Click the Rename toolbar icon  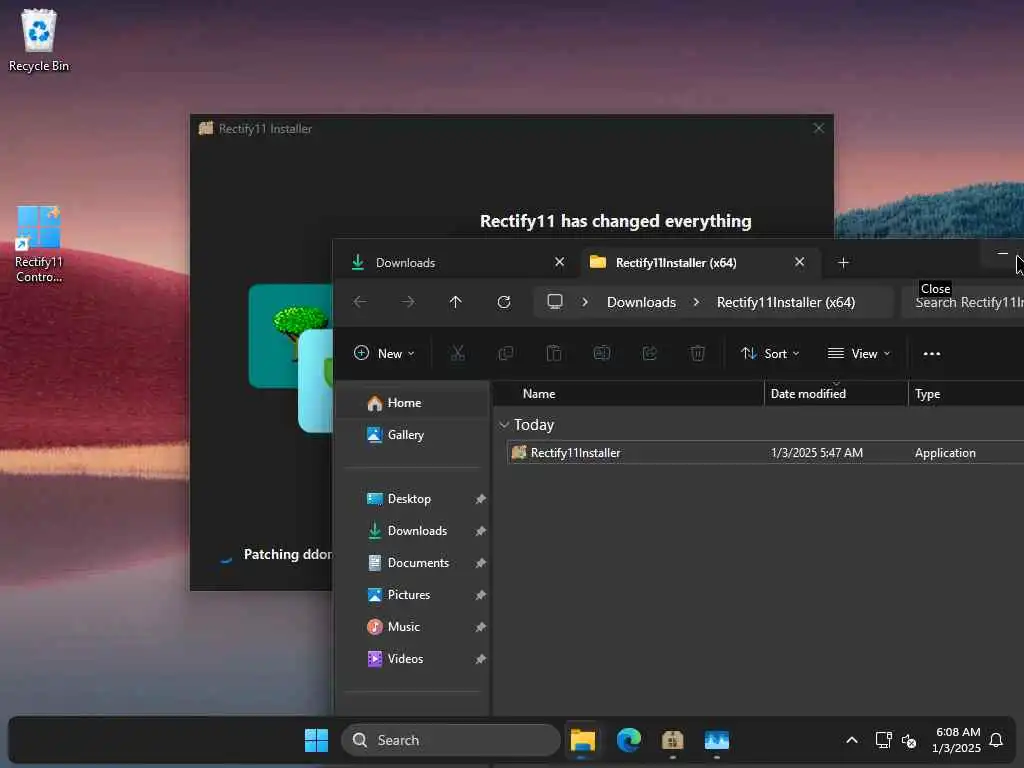point(601,353)
